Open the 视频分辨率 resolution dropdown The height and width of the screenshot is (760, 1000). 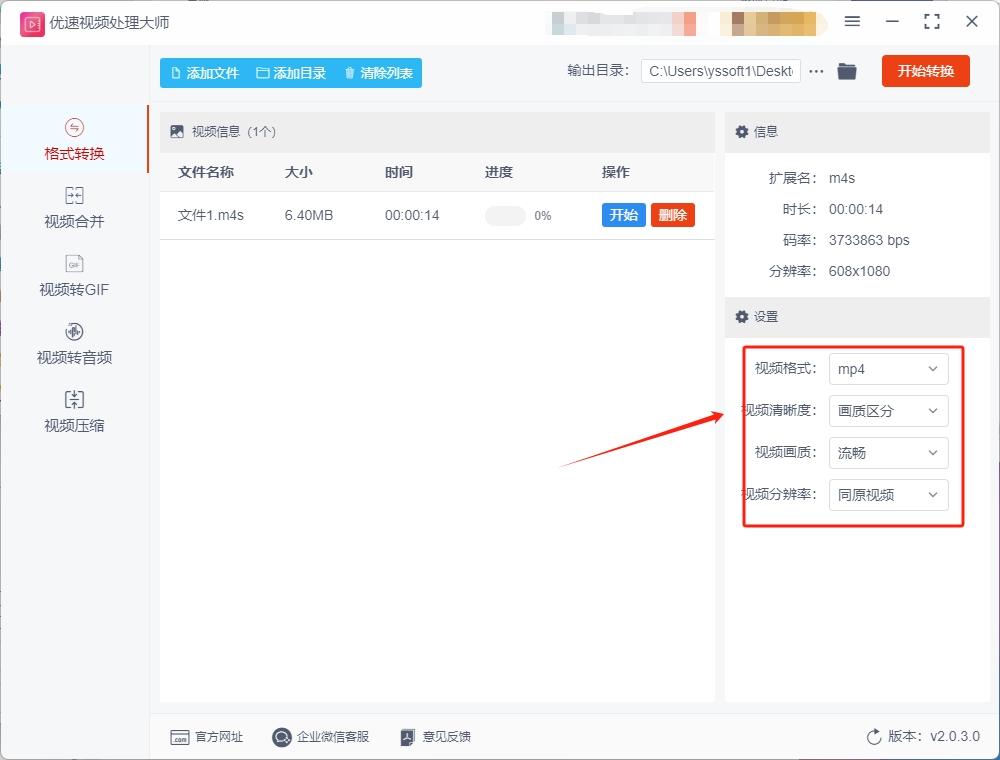(x=887, y=495)
